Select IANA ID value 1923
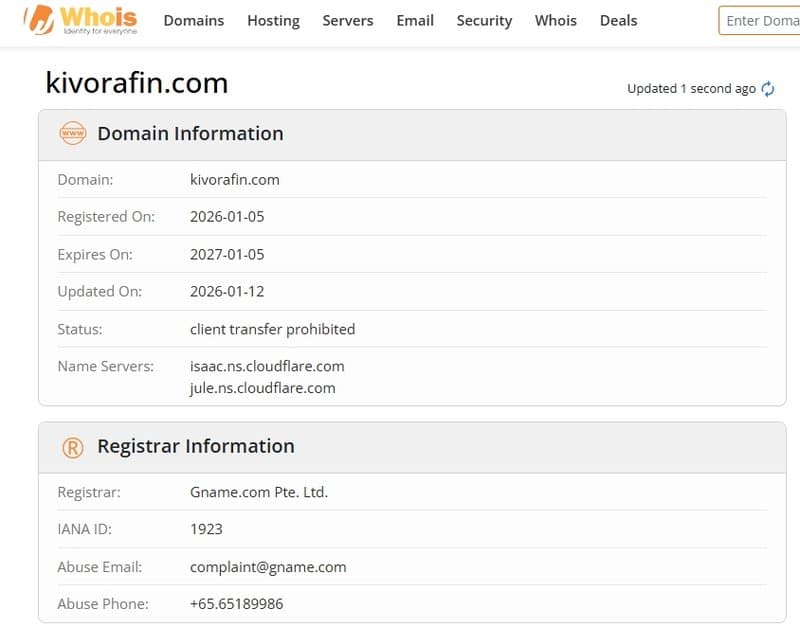Viewport: 800px width, 627px height. click(x=206, y=529)
